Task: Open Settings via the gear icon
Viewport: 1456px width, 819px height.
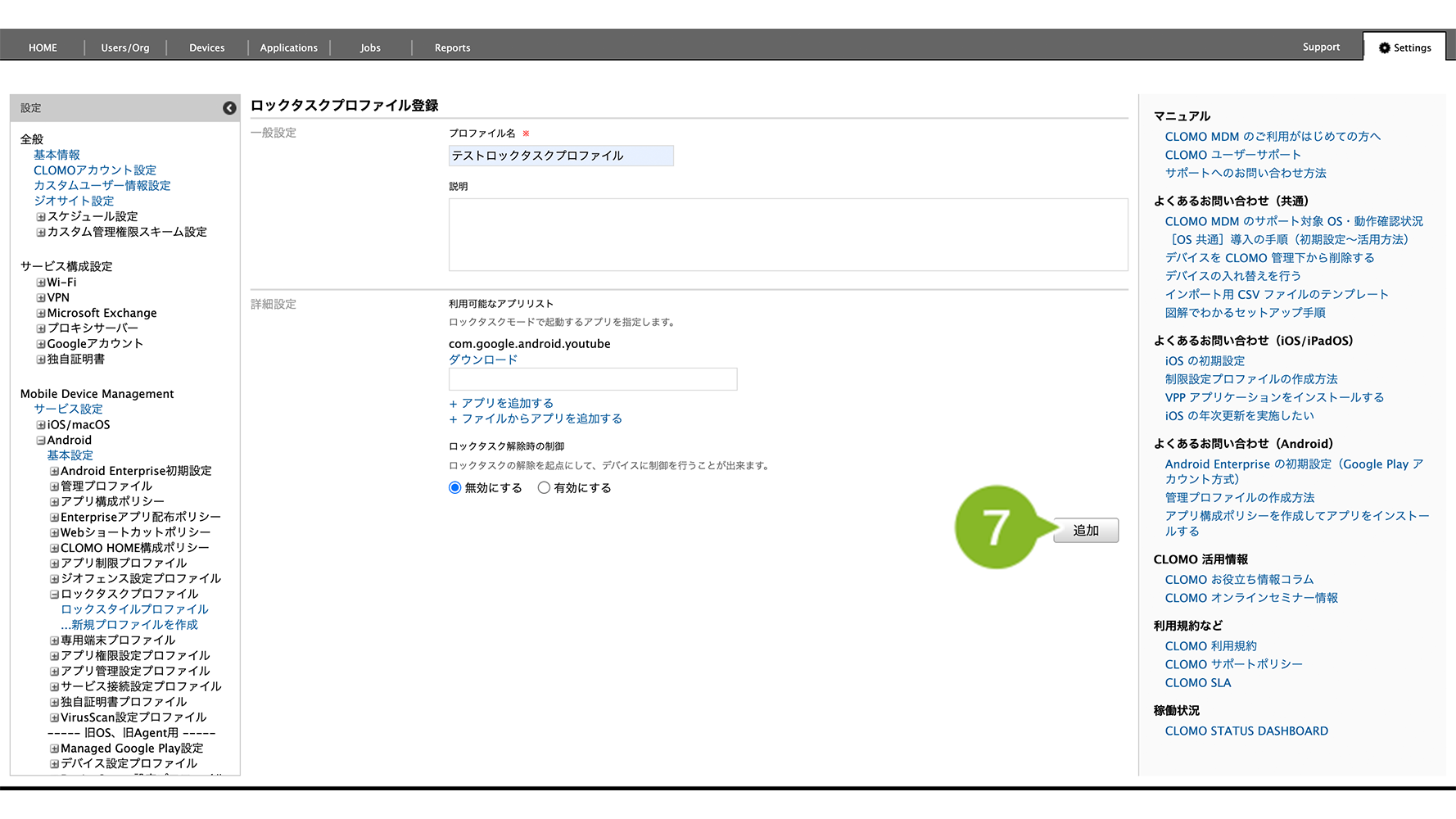Action: (x=1384, y=48)
